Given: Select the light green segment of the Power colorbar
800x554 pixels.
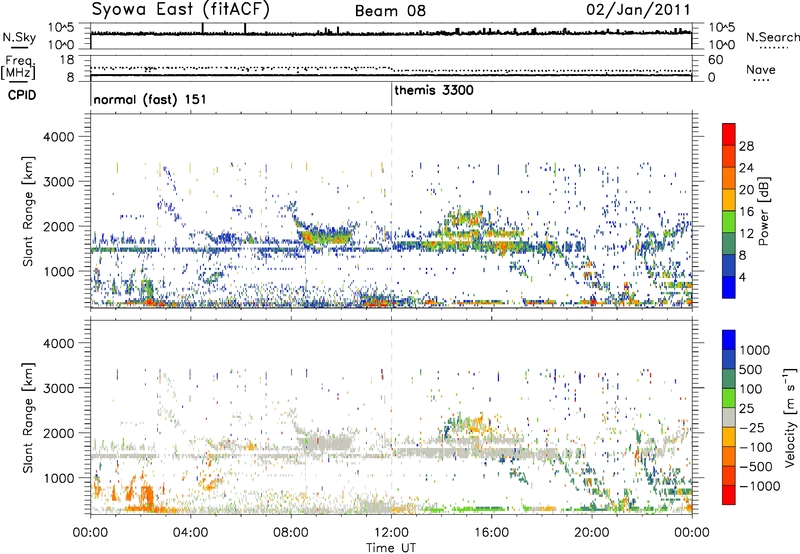Looking at the screenshot, I should click(x=729, y=221).
